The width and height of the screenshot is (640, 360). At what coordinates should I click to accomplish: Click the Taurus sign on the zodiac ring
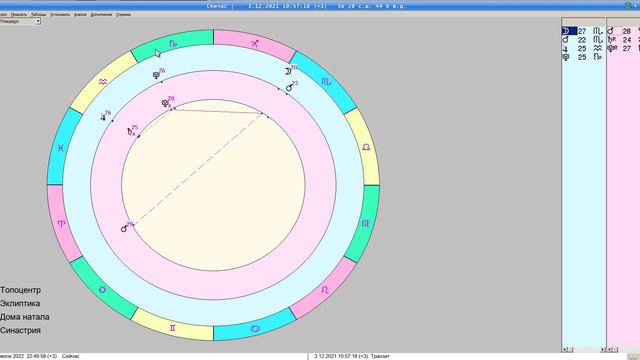click(x=102, y=289)
